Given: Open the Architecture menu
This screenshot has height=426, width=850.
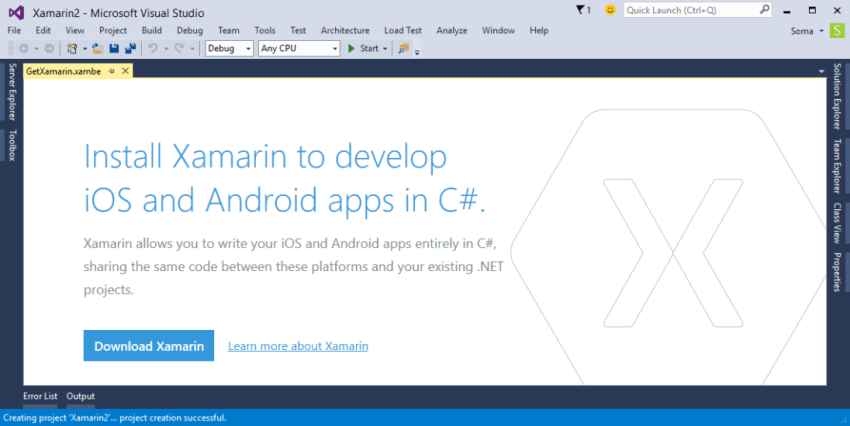Looking at the screenshot, I should pyautogui.click(x=345, y=31).
